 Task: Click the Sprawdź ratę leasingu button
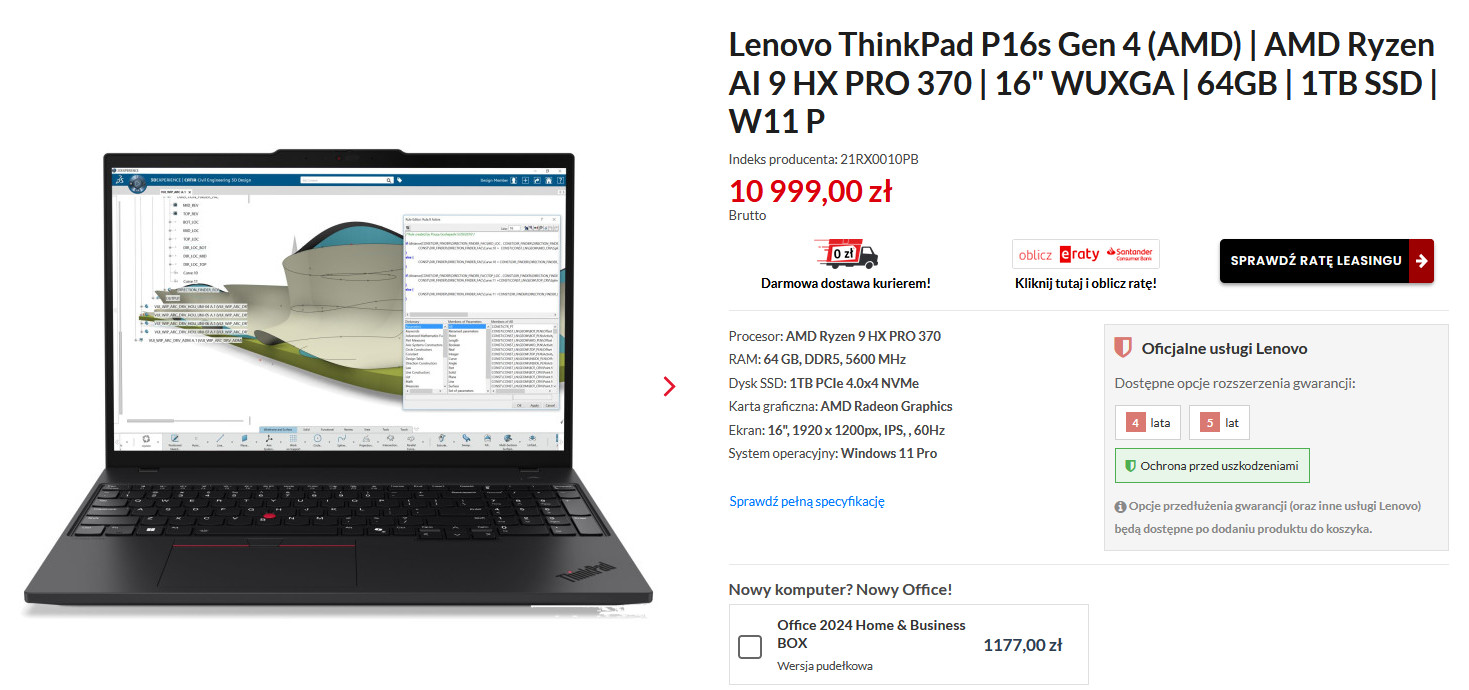pos(1326,261)
